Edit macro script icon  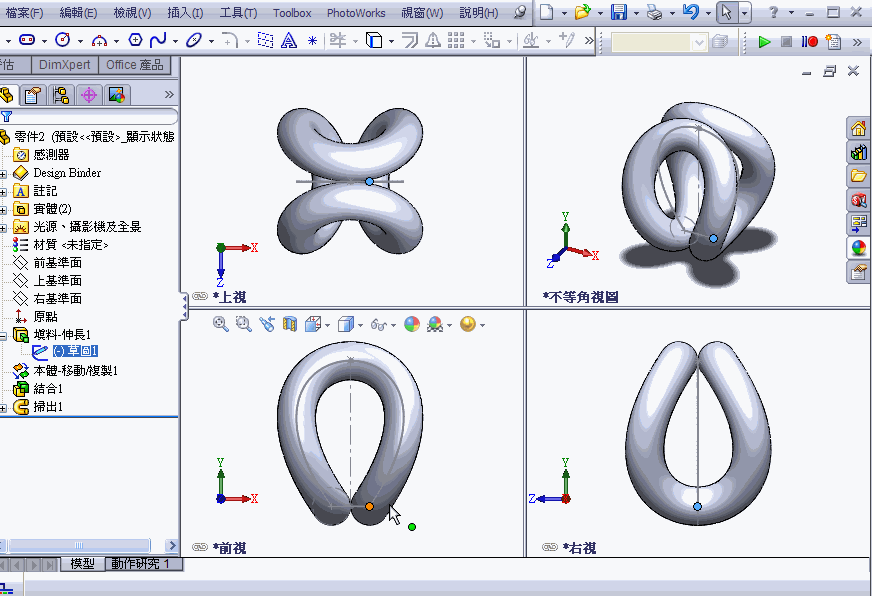[x=833, y=42]
